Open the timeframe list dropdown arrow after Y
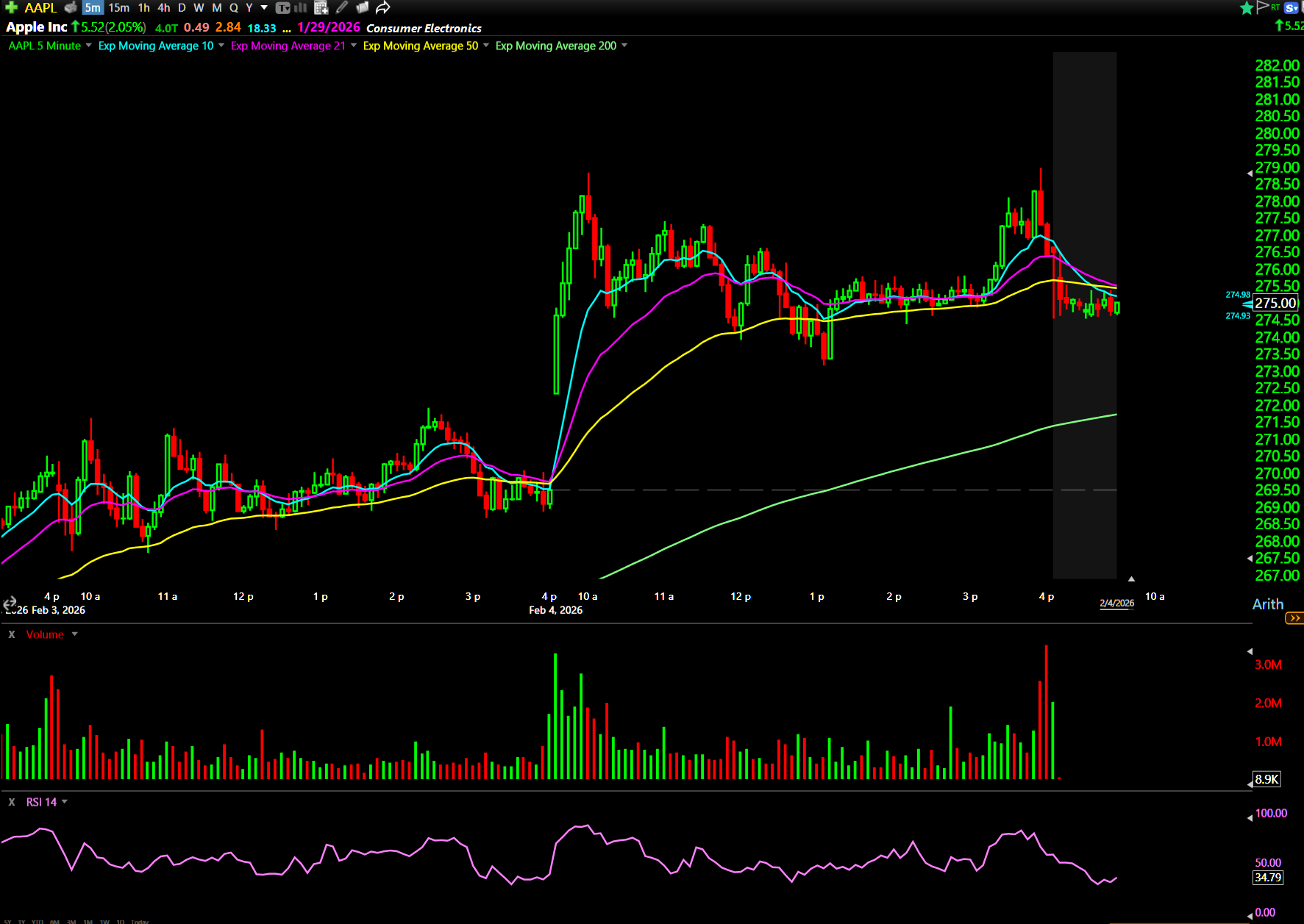The image size is (1304, 924). (264, 7)
